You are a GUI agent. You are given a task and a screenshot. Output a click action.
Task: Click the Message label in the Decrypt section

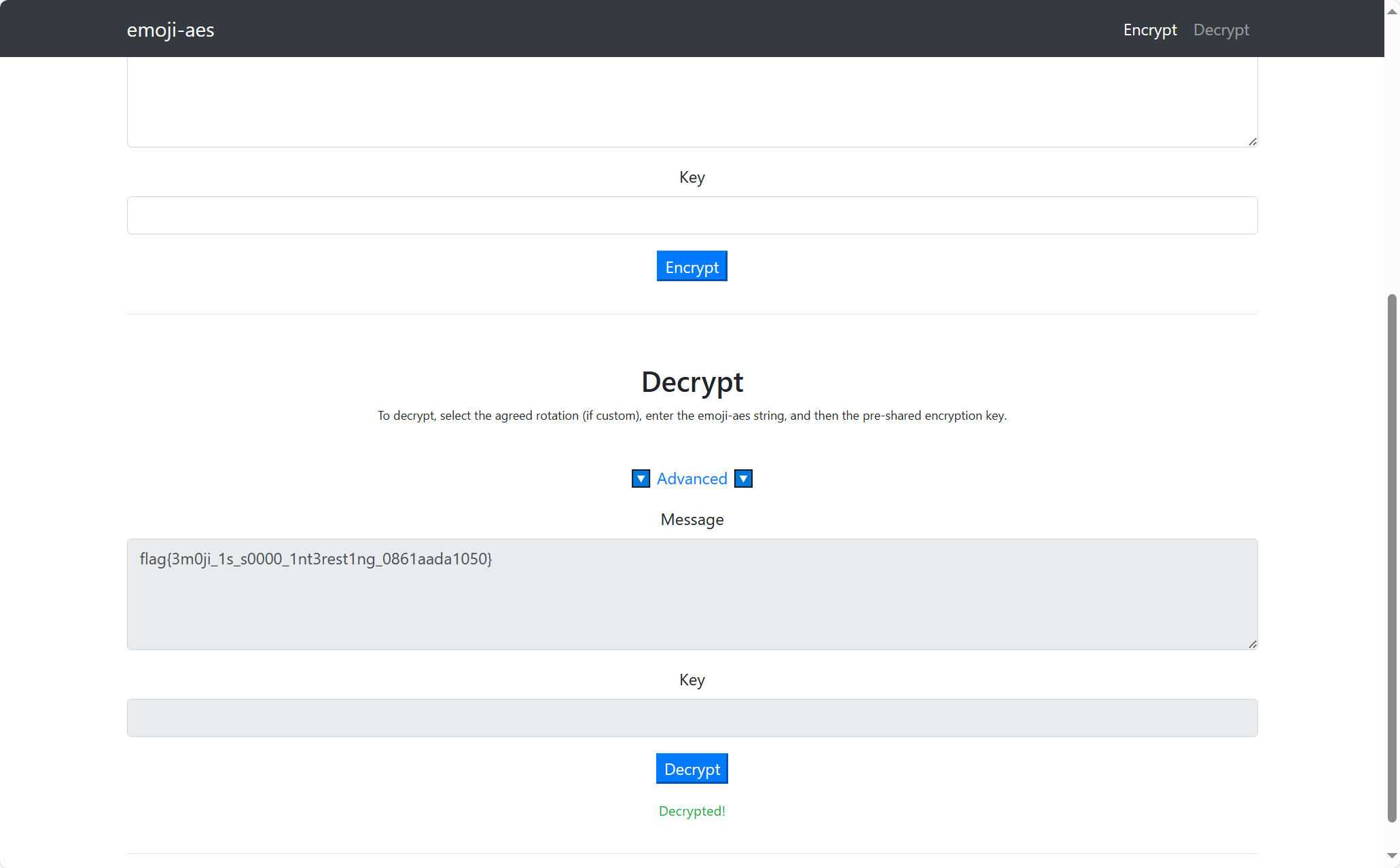click(692, 520)
